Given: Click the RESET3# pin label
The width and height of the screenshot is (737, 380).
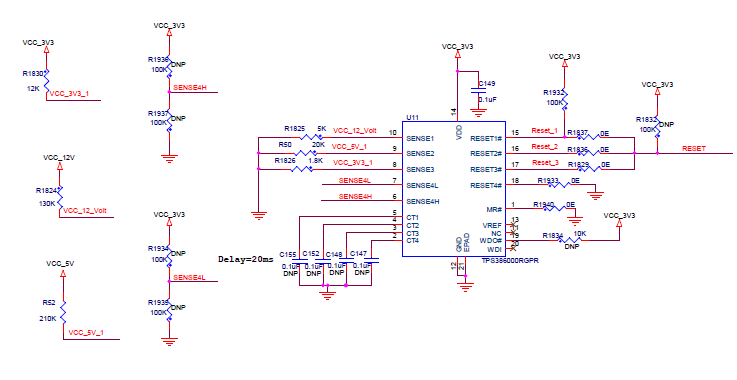Looking at the screenshot, I should (x=486, y=169).
